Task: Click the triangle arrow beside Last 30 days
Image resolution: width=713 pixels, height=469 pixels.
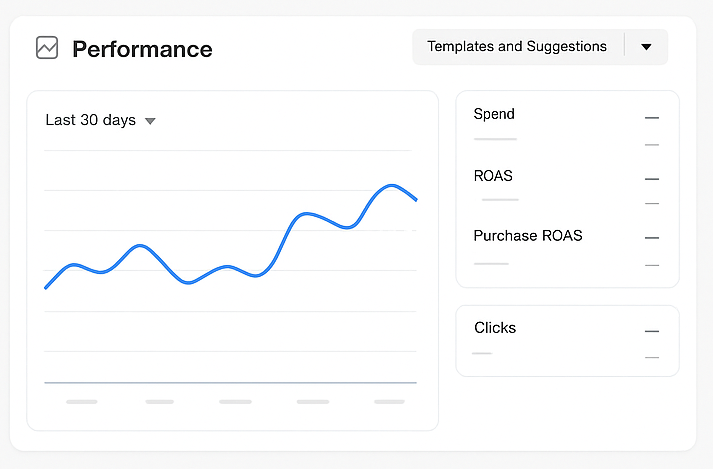Action: (x=150, y=121)
